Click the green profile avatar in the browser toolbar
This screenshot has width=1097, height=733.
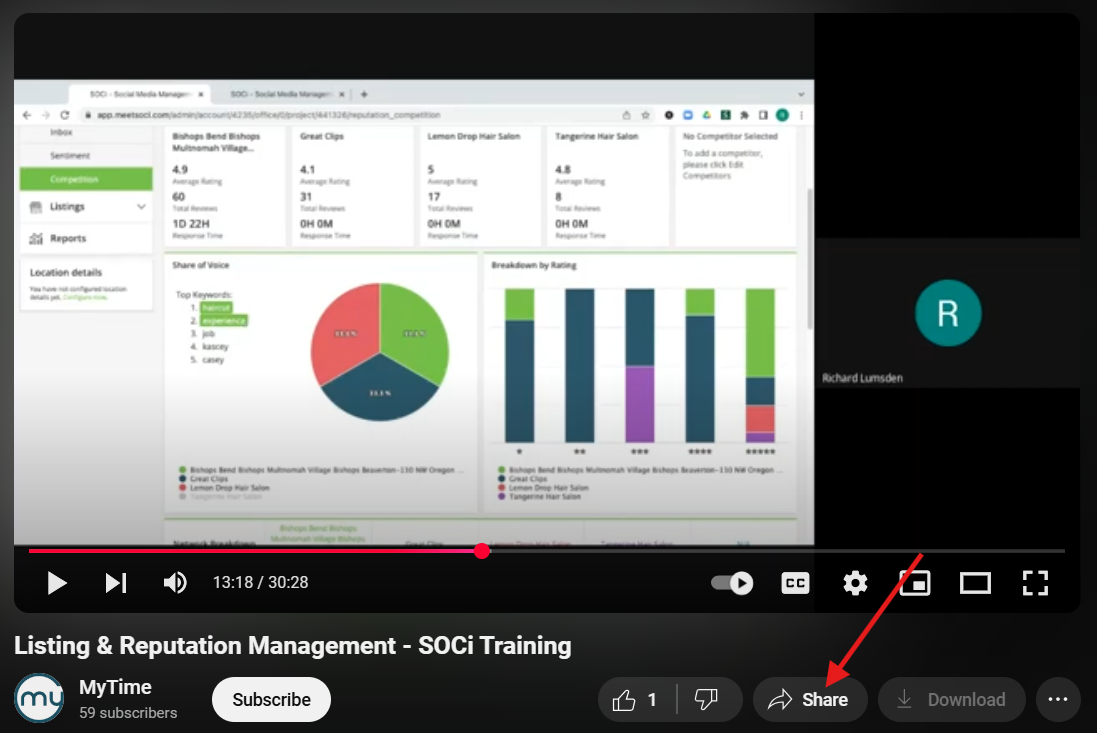click(782, 115)
